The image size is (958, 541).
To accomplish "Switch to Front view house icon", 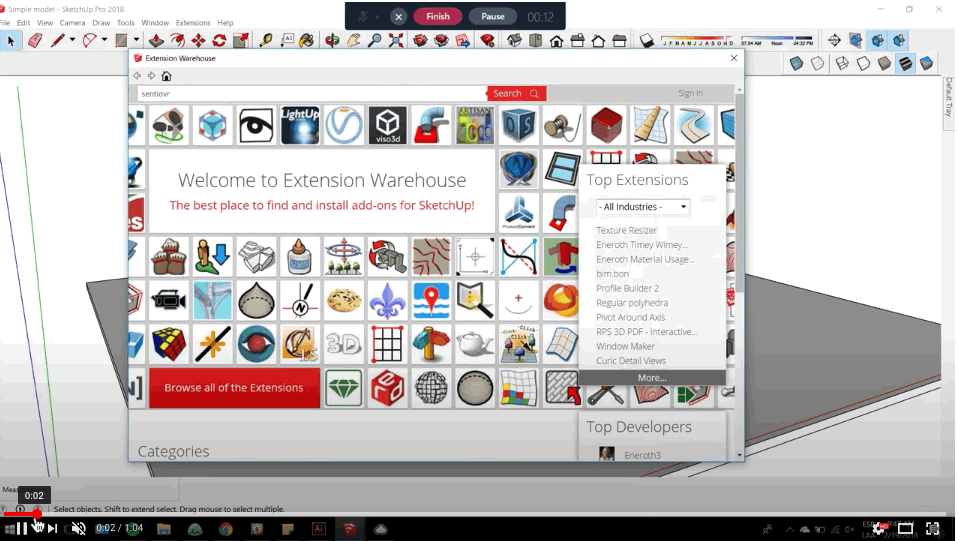I will (557, 41).
